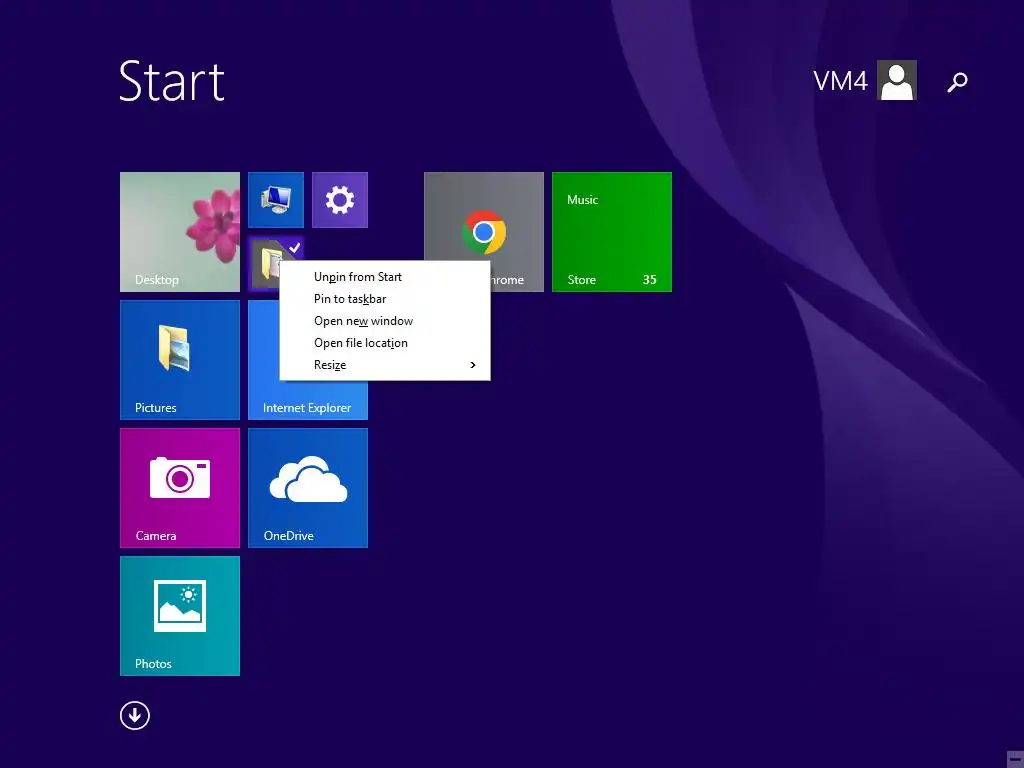The image size is (1024, 768).
Task: Open the This PC computer tile
Action: pyautogui.click(x=276, y=200)
